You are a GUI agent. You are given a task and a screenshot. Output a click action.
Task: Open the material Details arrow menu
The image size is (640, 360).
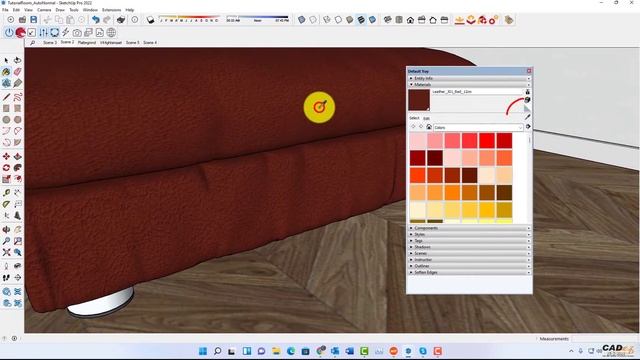click(528, 127)
